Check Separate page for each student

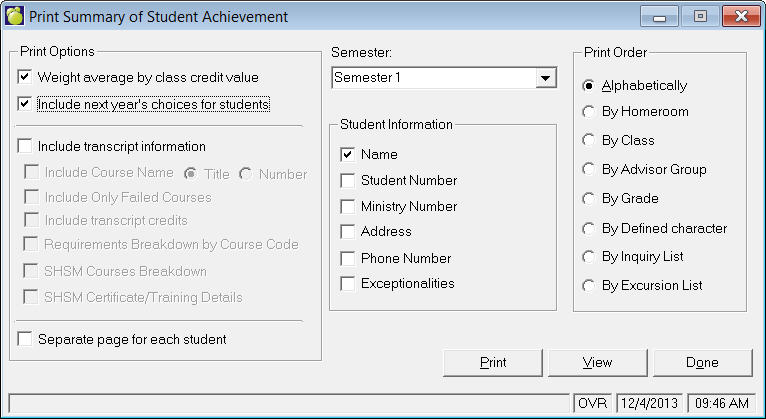coord(25,339)
